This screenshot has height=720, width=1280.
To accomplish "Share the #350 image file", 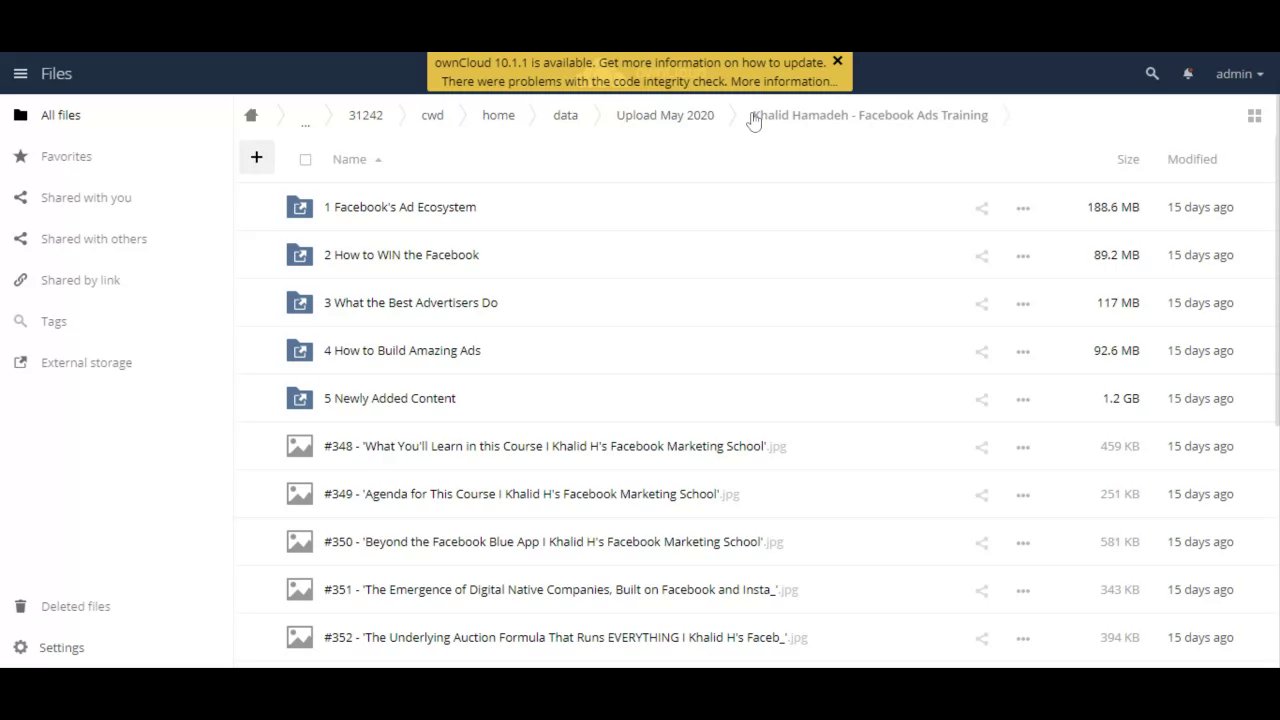I will pyautogui.click(x=982, y=543).
